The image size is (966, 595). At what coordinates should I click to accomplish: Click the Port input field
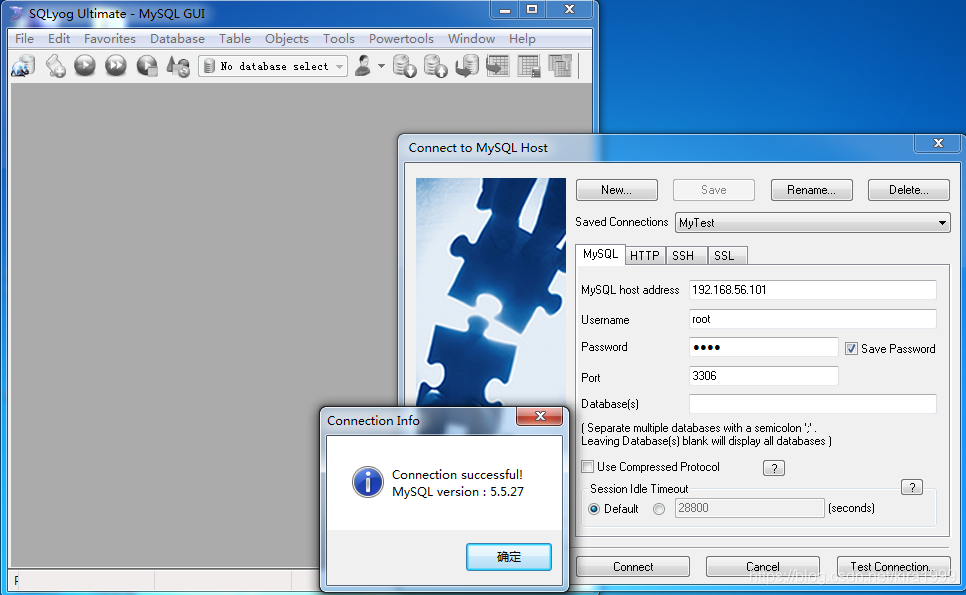tap(763, 376)
